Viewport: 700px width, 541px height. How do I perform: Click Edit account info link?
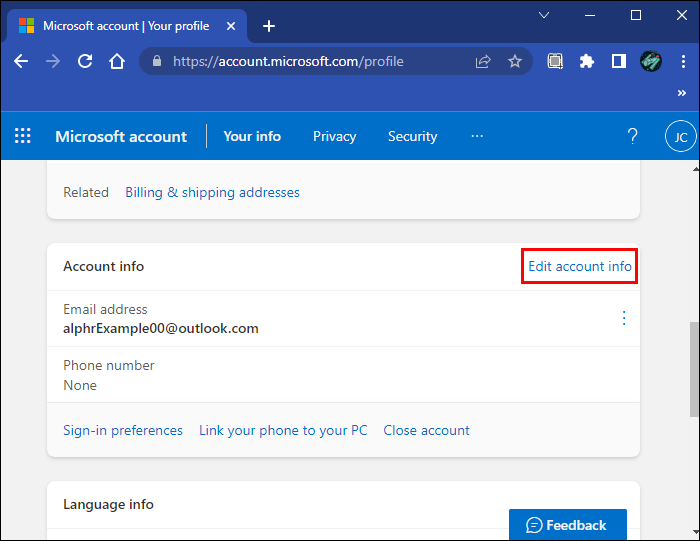coord(580,266)
